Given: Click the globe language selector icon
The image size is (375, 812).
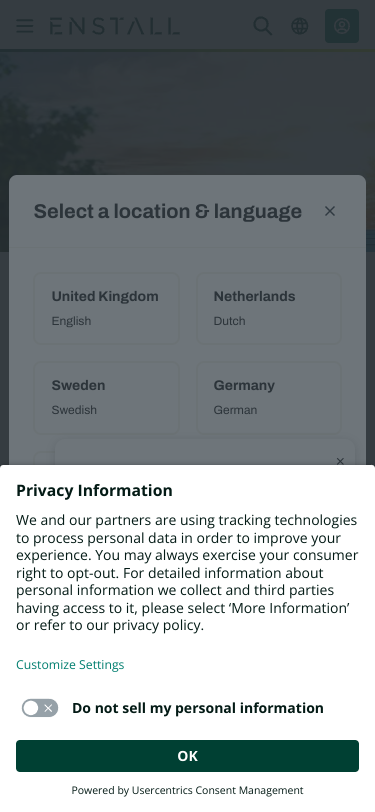Looking at the screenshot, I should tap(299, 26).
